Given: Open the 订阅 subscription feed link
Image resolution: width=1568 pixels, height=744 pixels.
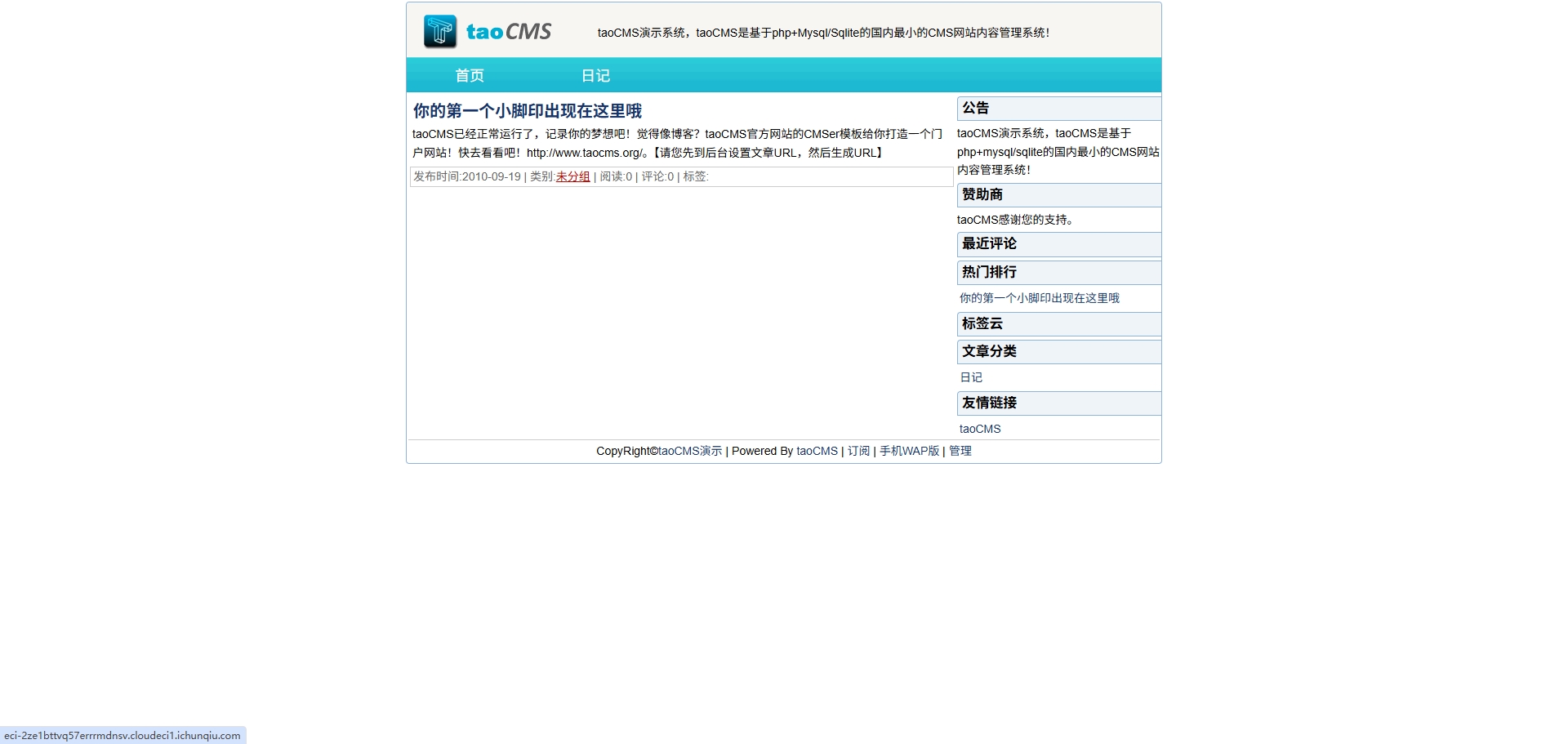Looking at the screenshot, I should pyautogui.click(x=858, y=451).
